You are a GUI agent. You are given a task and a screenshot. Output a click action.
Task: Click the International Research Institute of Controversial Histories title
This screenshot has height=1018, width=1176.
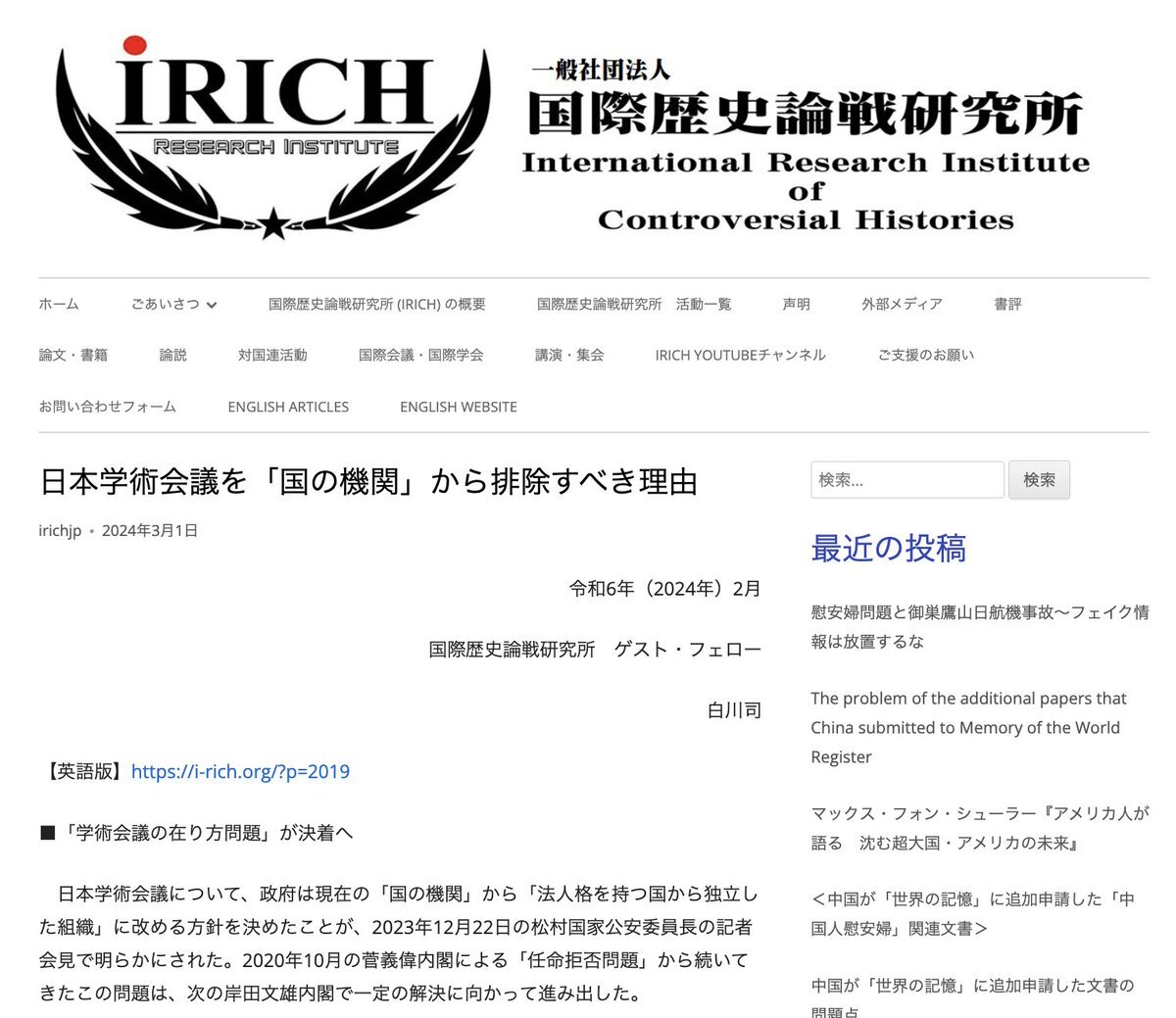pos(806,191)
